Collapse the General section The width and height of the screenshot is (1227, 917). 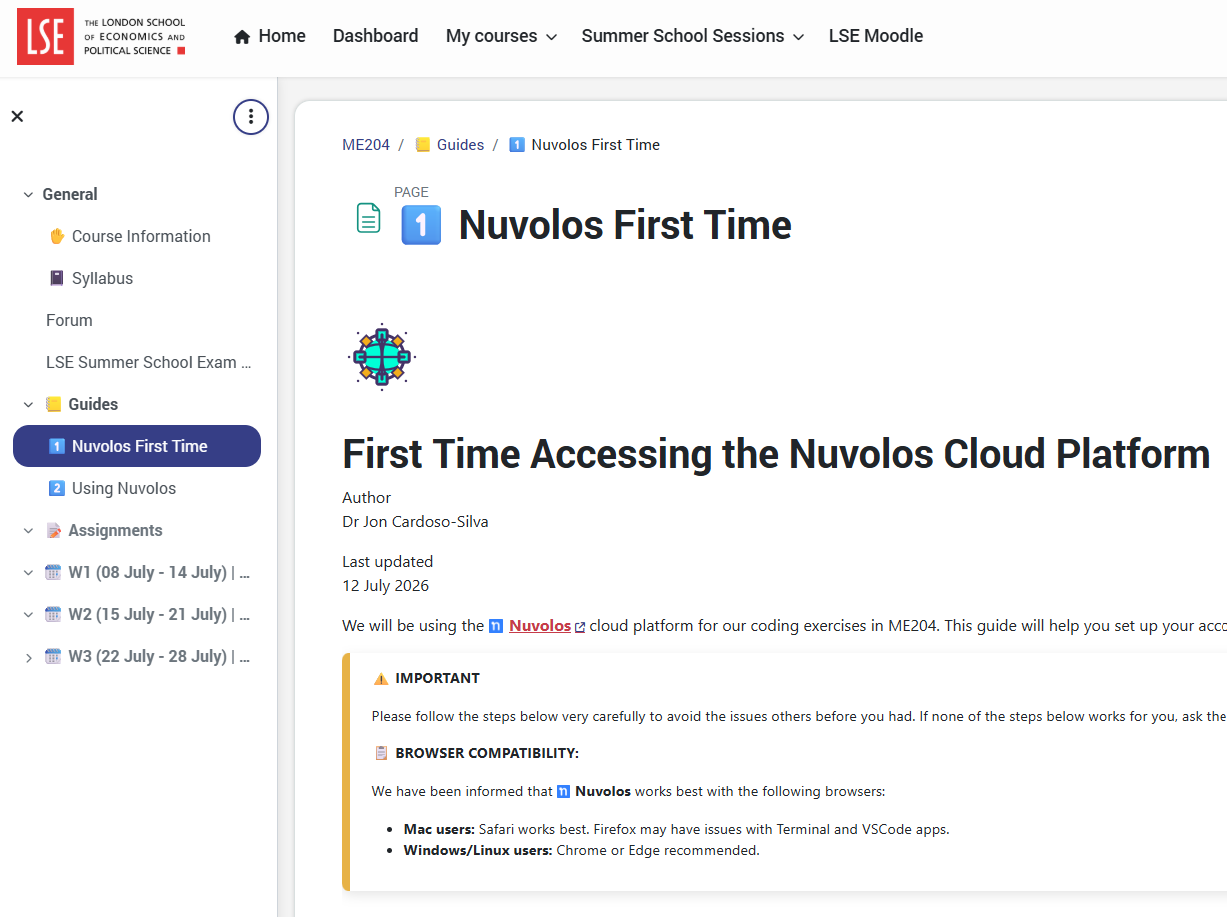pos(28,195)
